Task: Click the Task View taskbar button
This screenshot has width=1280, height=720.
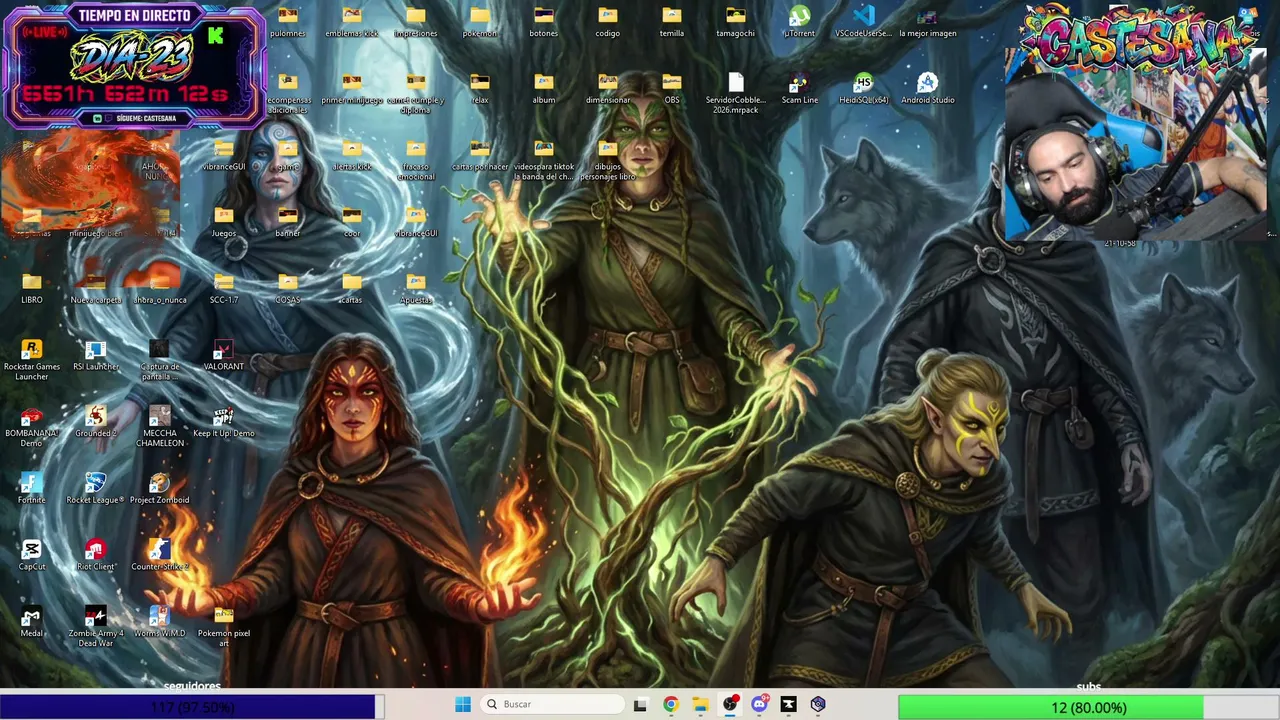Action: click(x=640, y=704)
